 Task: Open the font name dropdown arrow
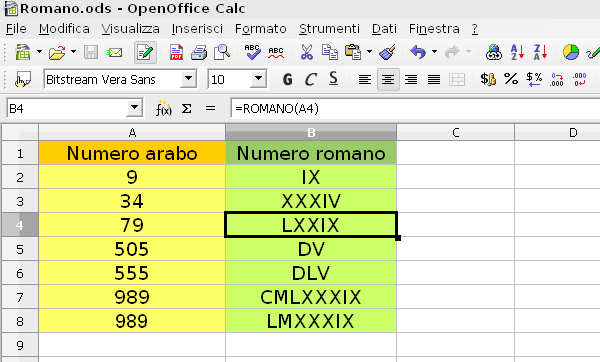click(188, 79)
